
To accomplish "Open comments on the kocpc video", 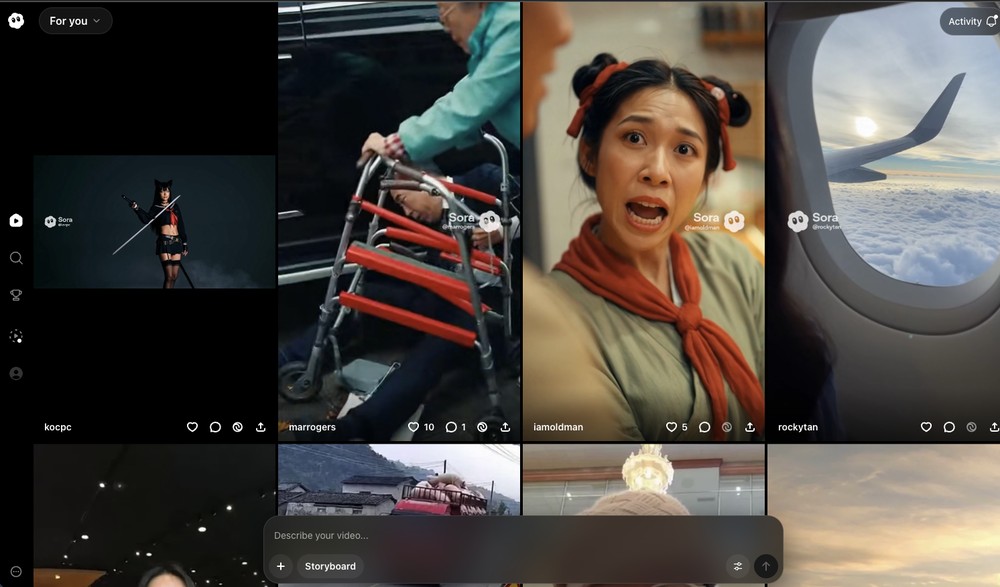I will click(215, 427).
